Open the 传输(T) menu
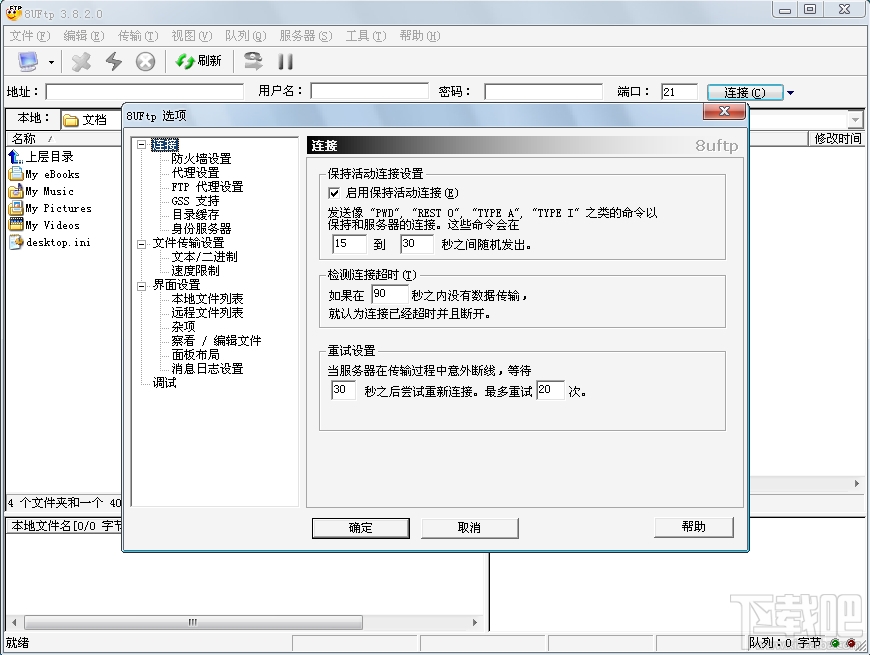870x655 pixels. [x=138, y=36]
